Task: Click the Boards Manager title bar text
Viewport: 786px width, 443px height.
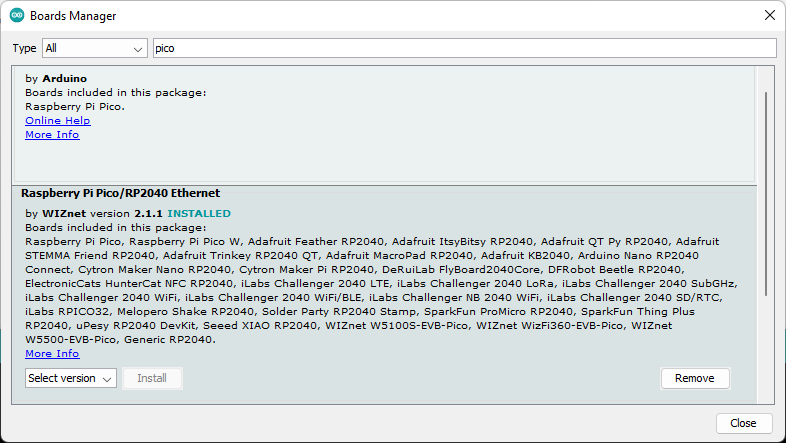Action: [73, 16]
